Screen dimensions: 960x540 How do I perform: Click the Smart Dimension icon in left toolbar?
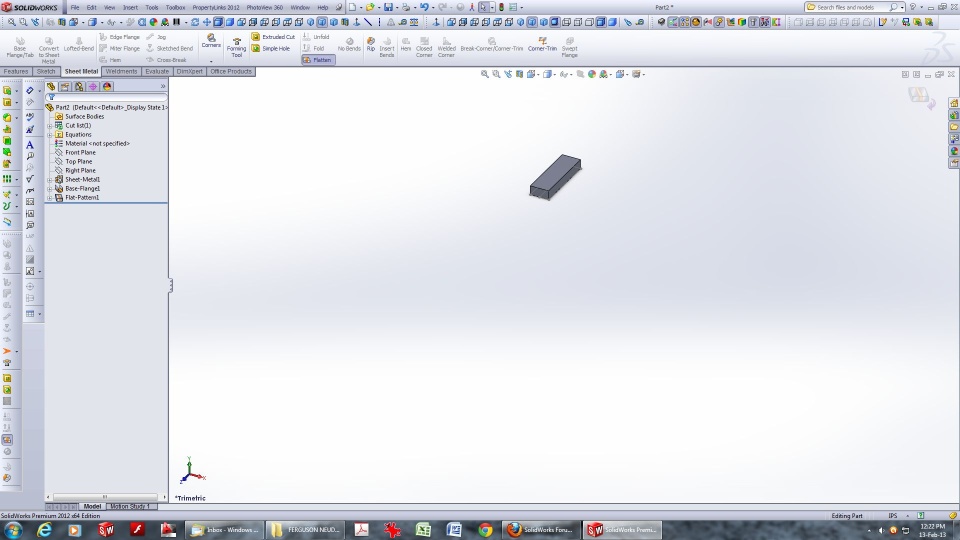(x=29, y=91)
